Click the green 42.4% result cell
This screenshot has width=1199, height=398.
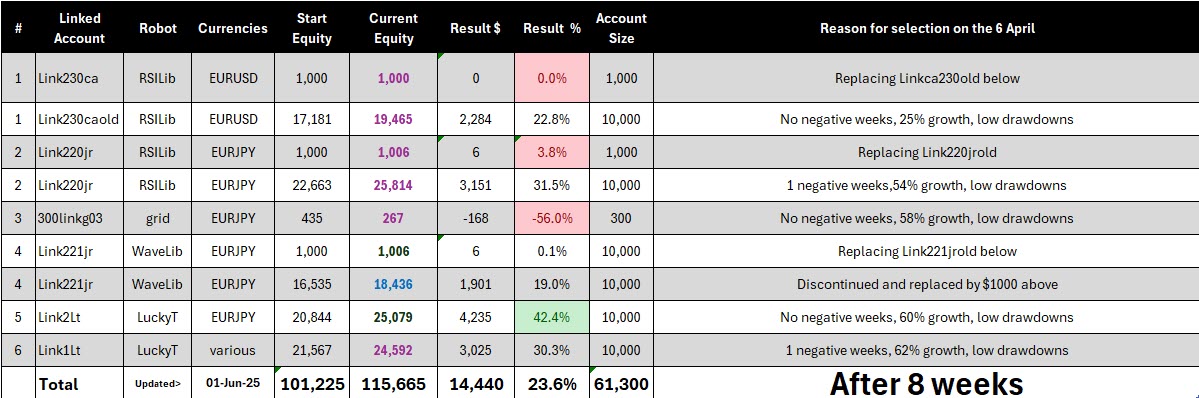click(x=551, y=317)
